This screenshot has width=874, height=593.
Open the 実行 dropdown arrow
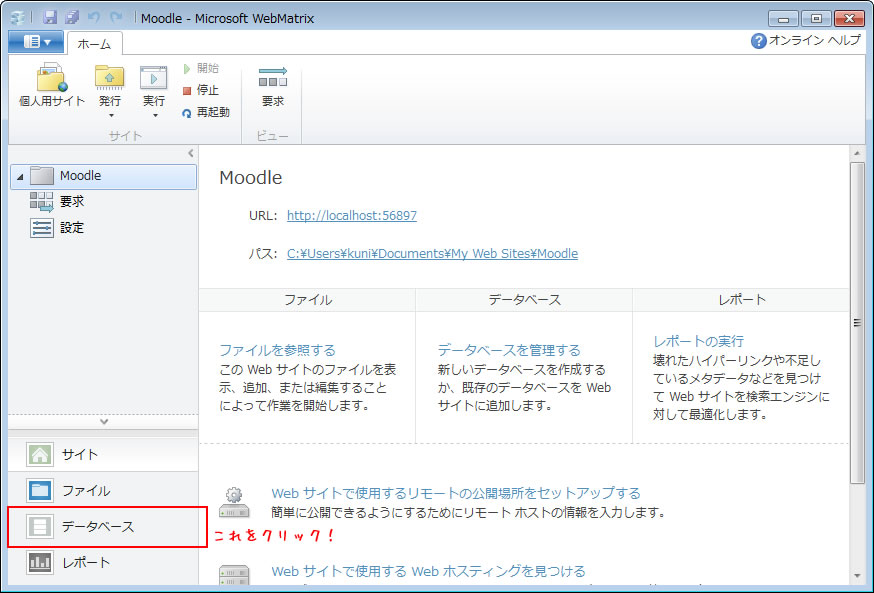[x=153, y=115]
